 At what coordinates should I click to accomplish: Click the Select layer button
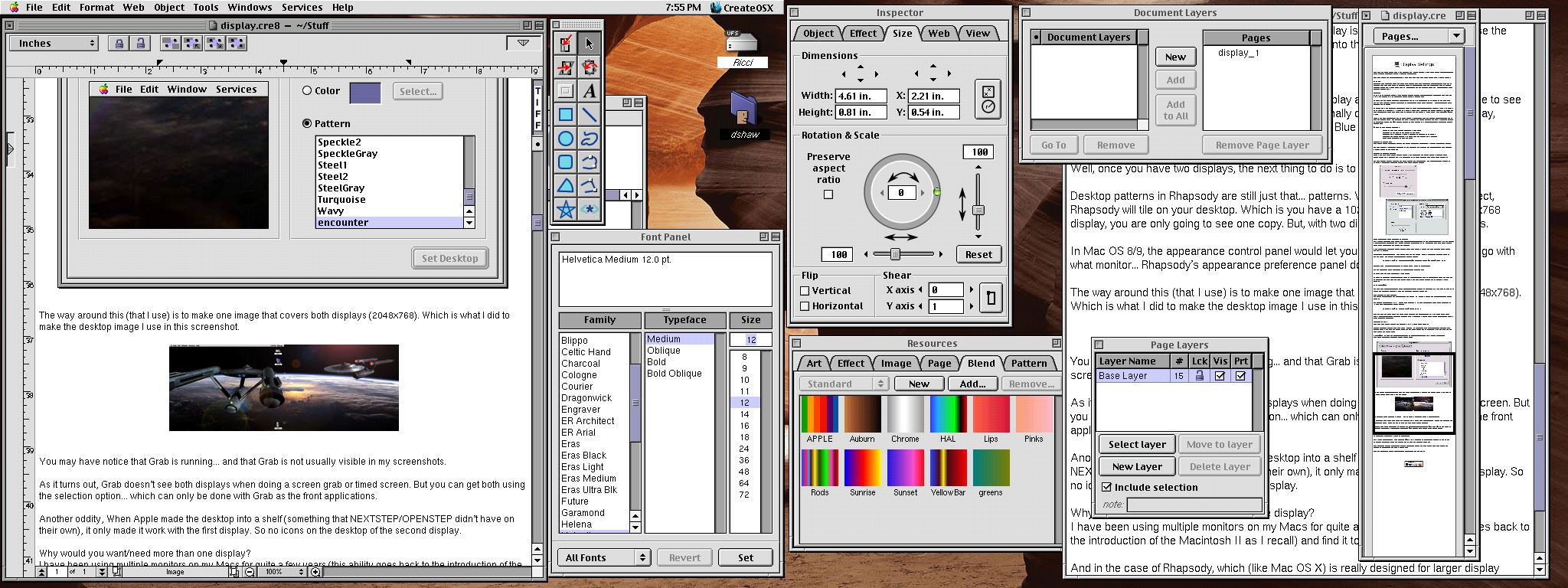[x=1137, y=445]
